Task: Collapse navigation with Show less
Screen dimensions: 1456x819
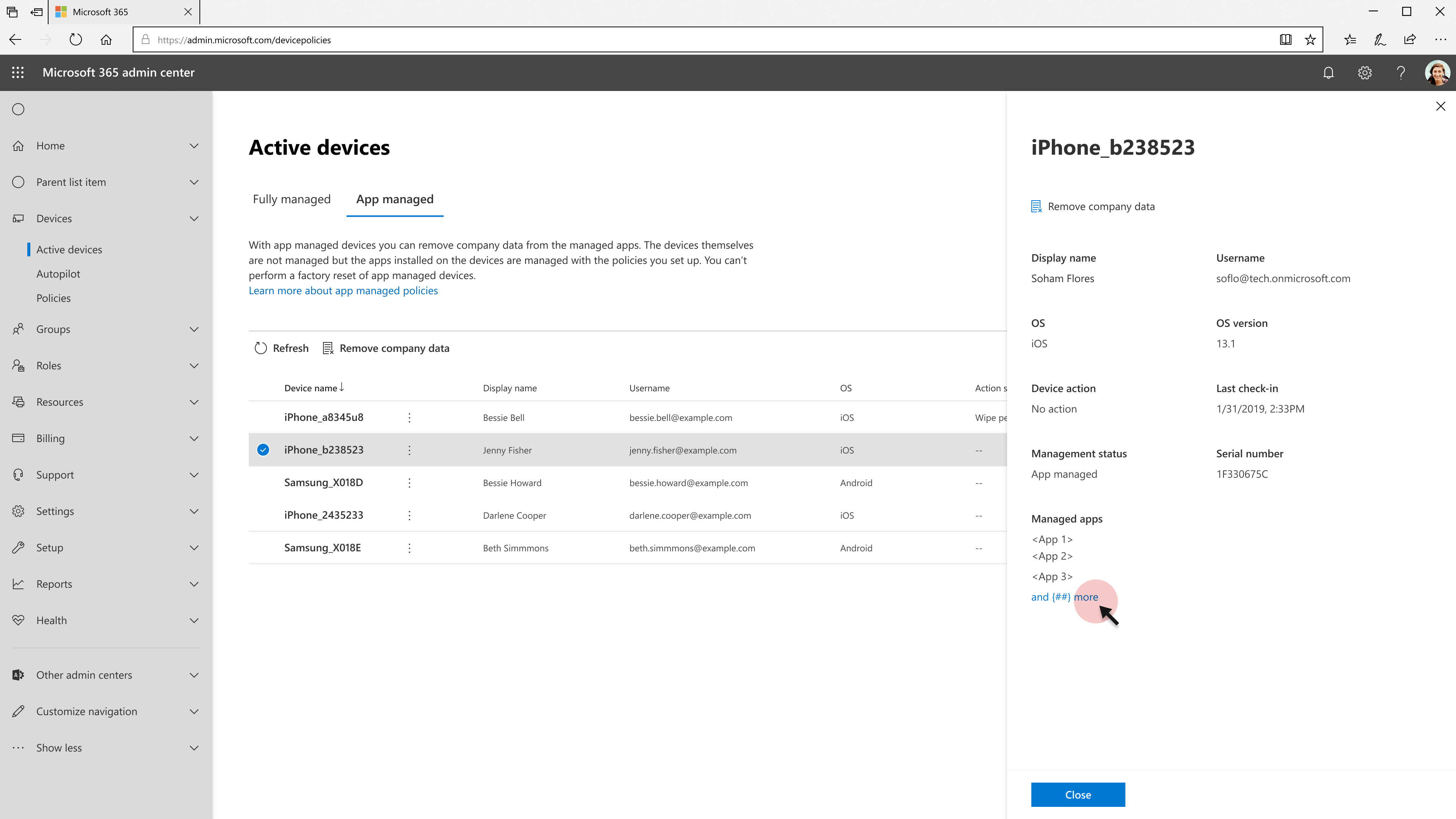Action: [x=58, y=747]
